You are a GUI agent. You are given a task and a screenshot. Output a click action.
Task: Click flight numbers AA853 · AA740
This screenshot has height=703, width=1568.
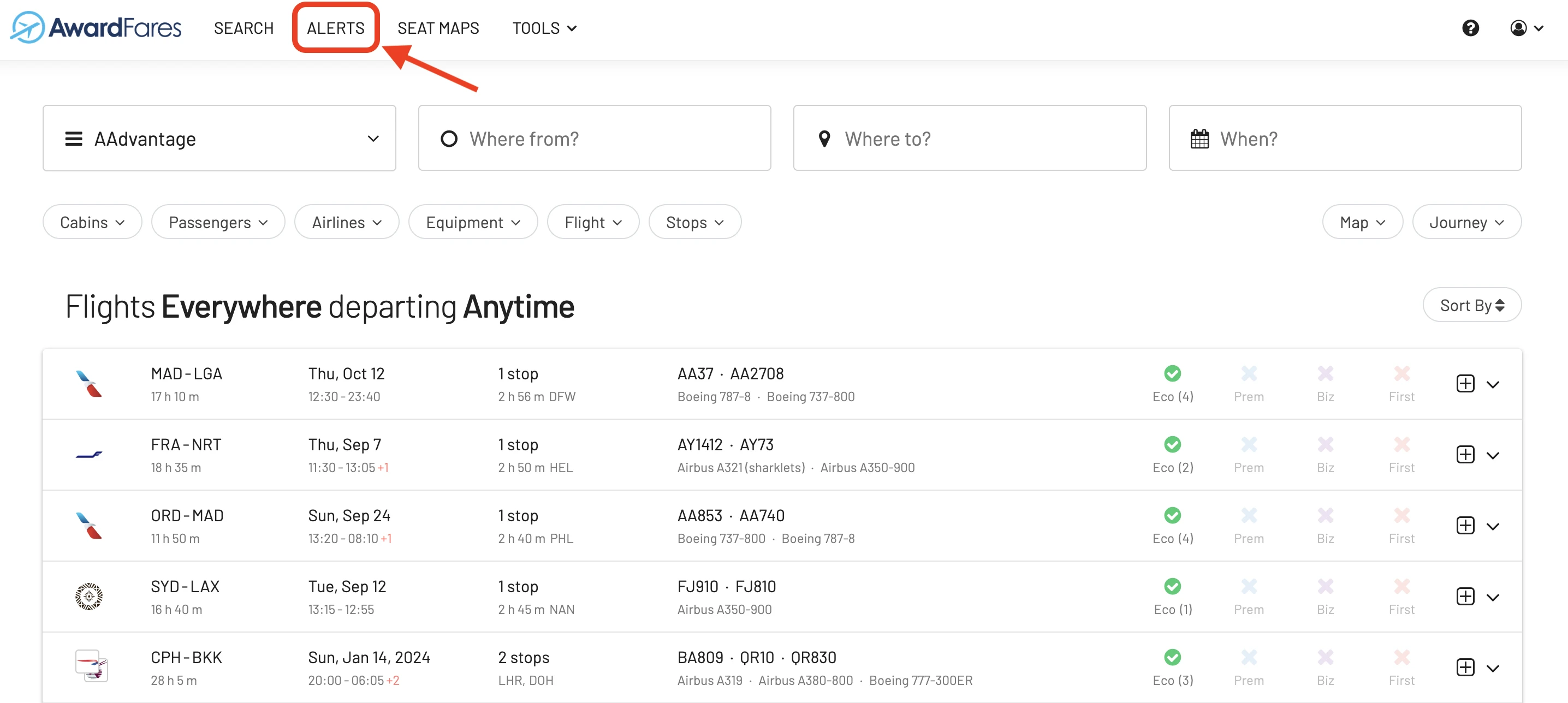tap(730, 516)
